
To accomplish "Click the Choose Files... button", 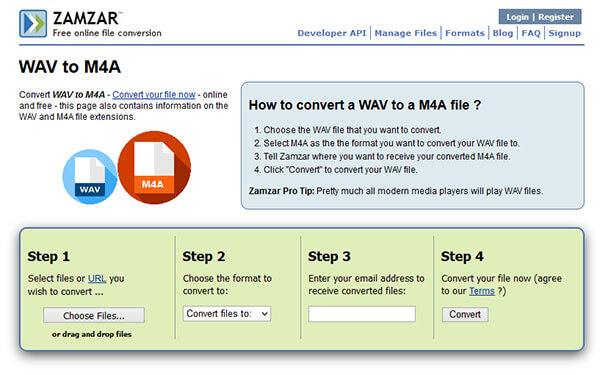I will 94,316.
